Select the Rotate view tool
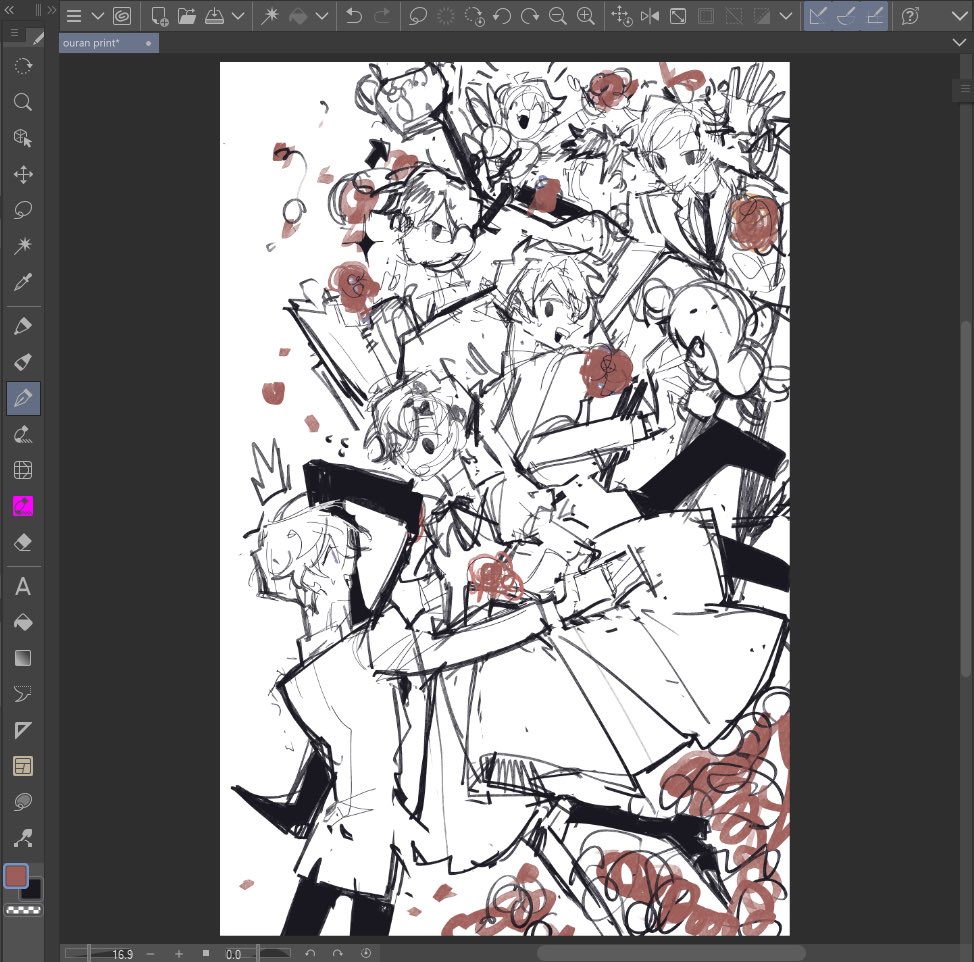Screen dimensions: 974x962 pyautogui.click(x=23, y=66)
